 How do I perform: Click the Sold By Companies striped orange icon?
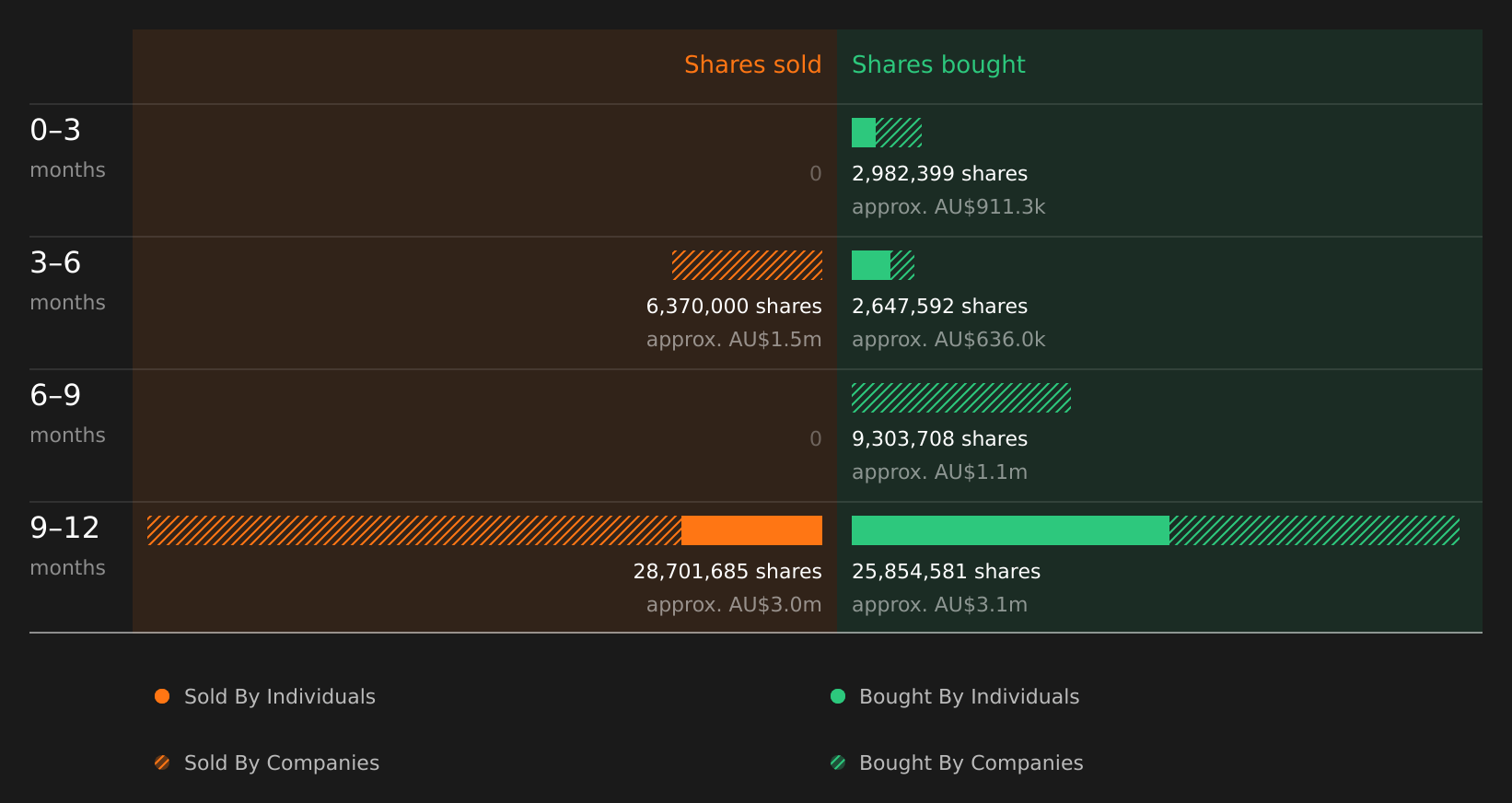[162, 762]
